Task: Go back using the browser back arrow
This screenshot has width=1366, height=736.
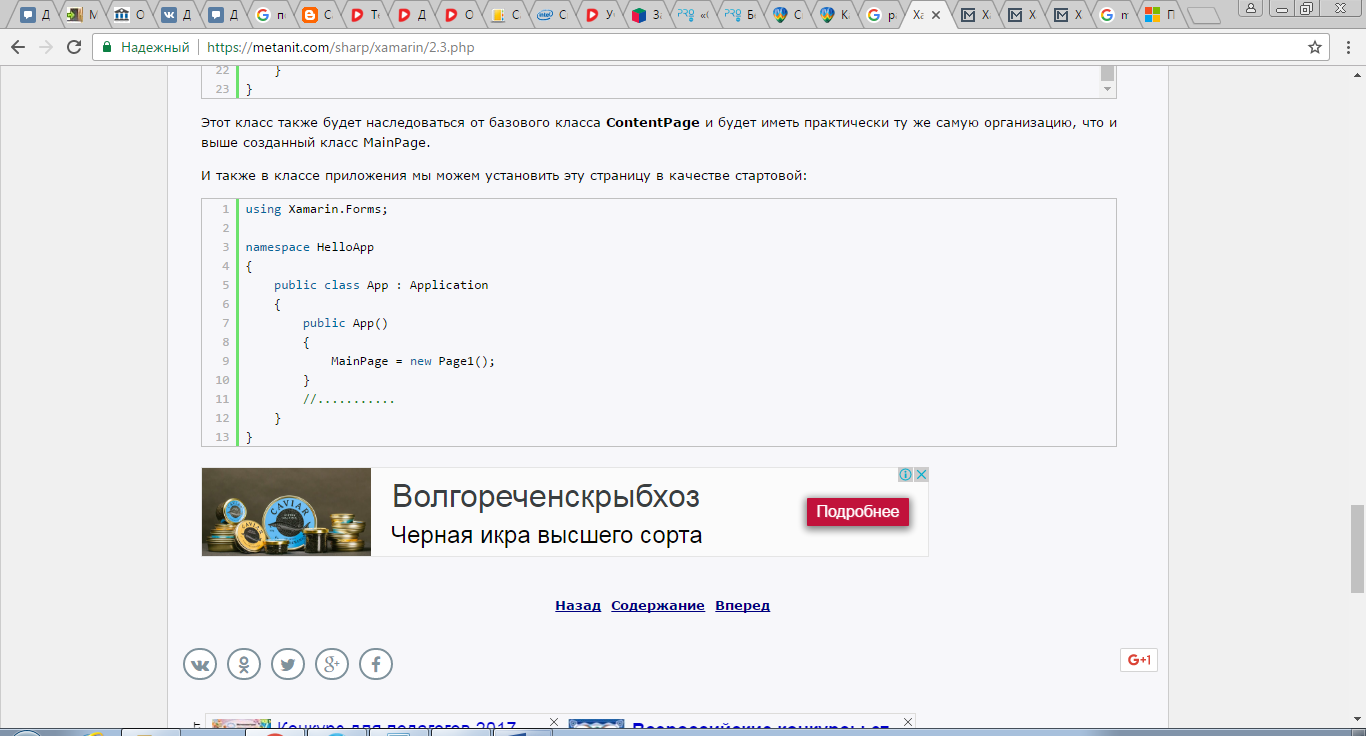Action: pyautogui.click(x=19, y=47)
